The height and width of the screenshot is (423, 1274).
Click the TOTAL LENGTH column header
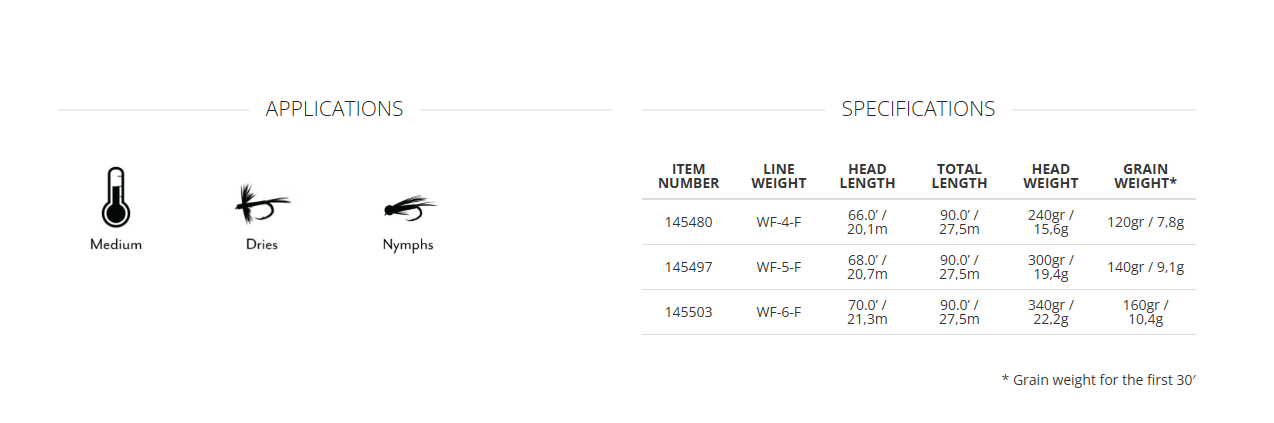pos(959,176)
